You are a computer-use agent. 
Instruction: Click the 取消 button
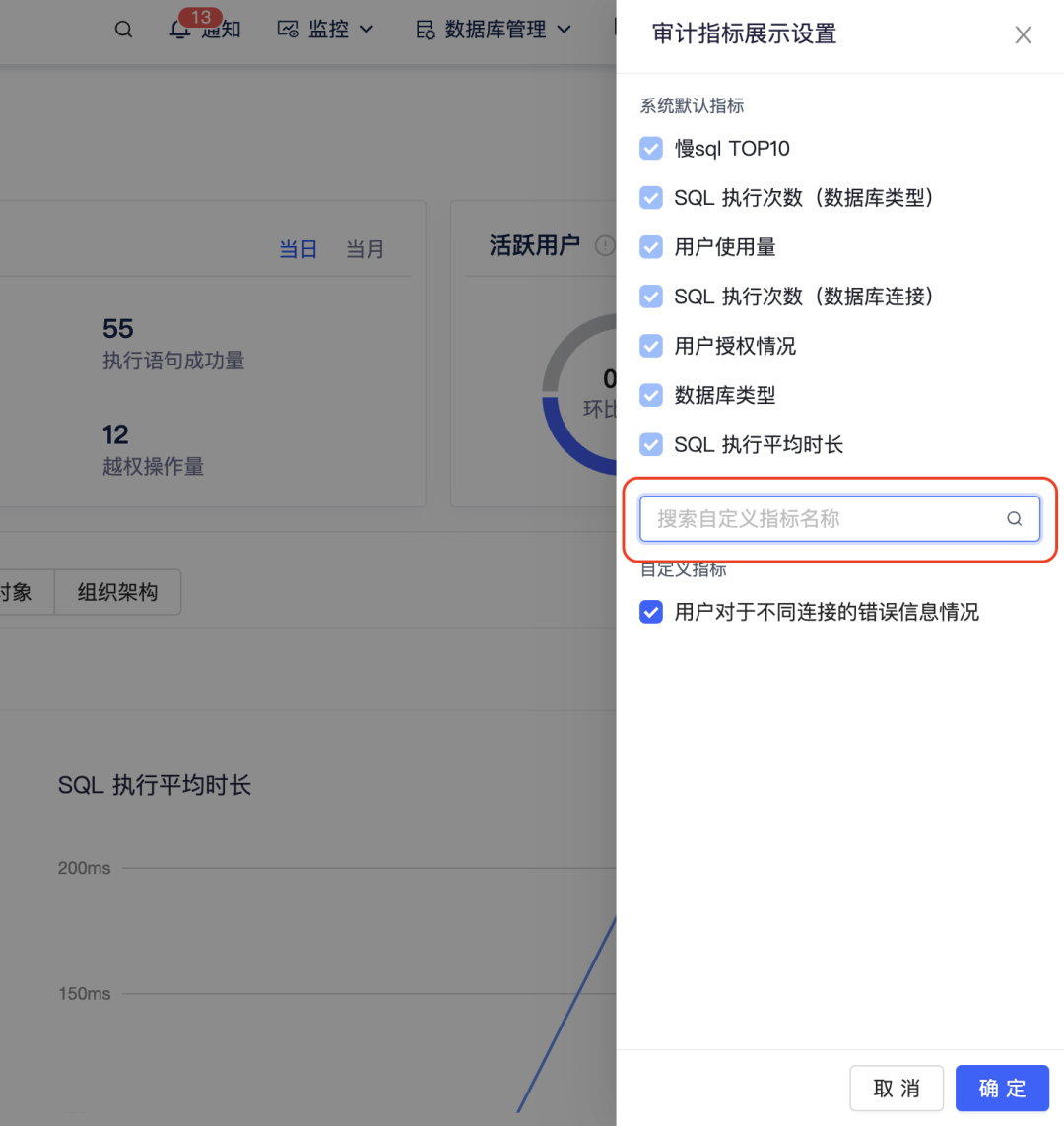896,1088
